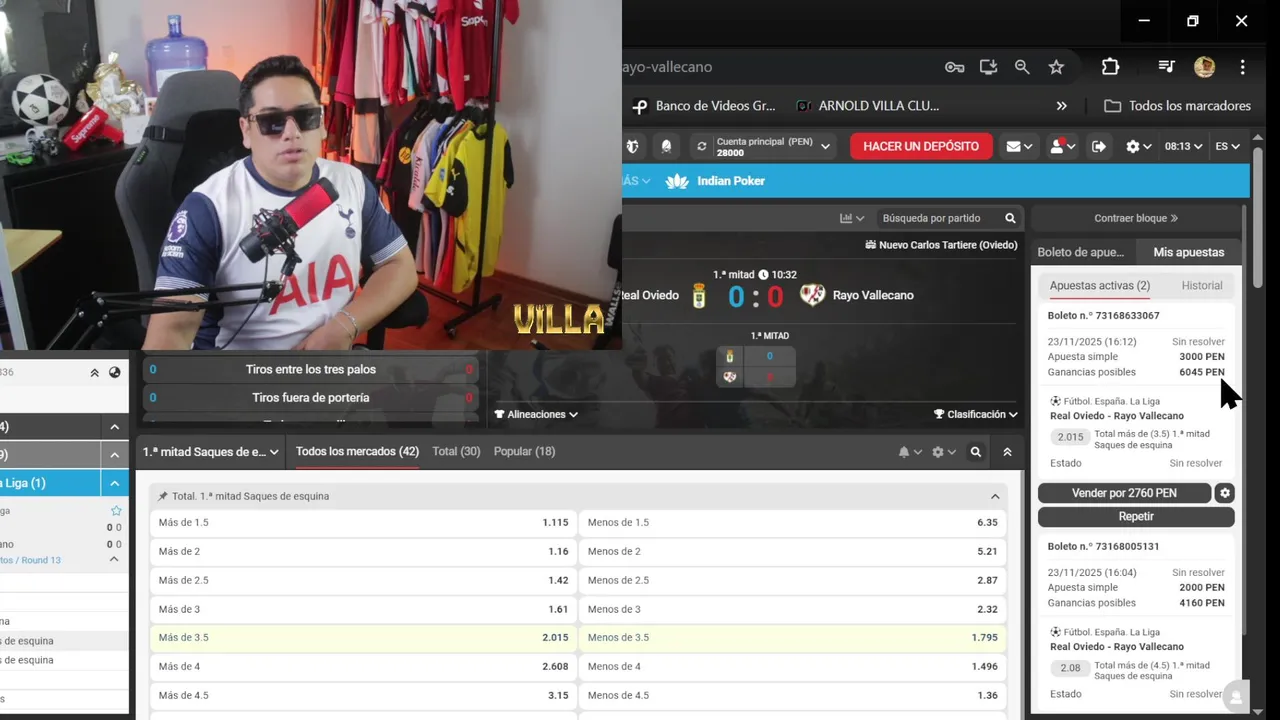The image size is (1280, 720).
Task: Open the bell notifications dropdown in markets bar
Action: 909,452
